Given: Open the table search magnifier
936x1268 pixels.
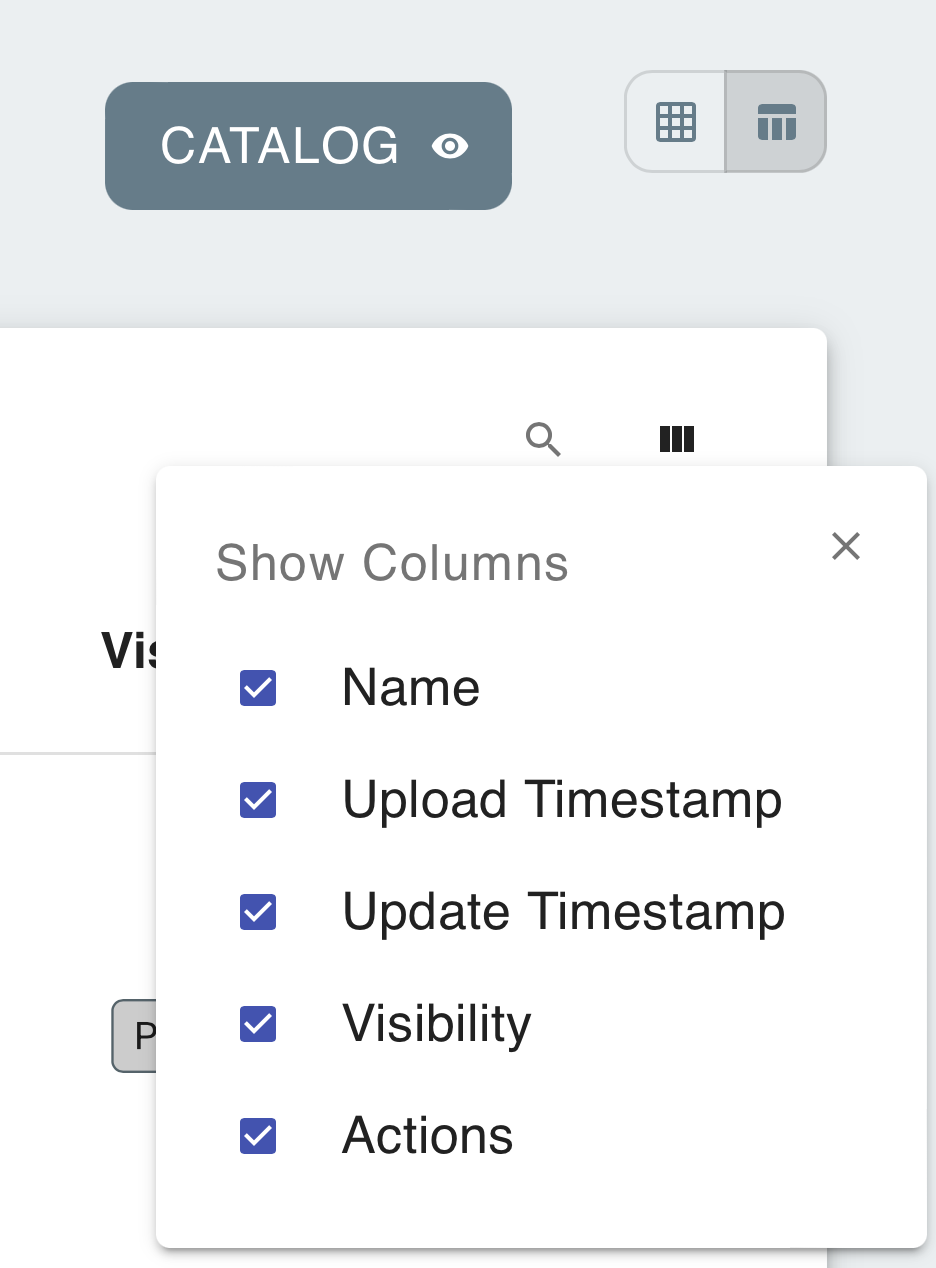Looking at the screenshot, I should tap(543, 439).
